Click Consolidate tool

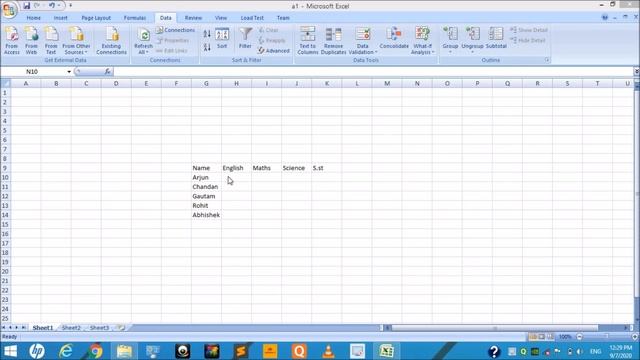[x=394, y=38]
